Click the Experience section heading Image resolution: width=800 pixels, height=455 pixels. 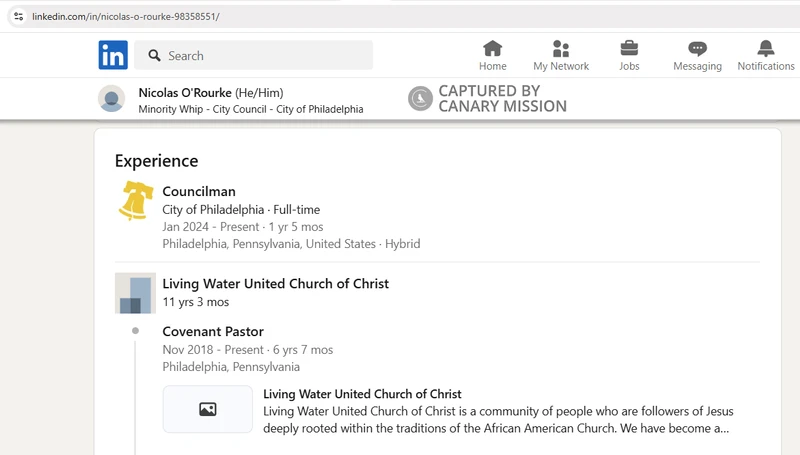pyautogui.click(x=157, y=161)
